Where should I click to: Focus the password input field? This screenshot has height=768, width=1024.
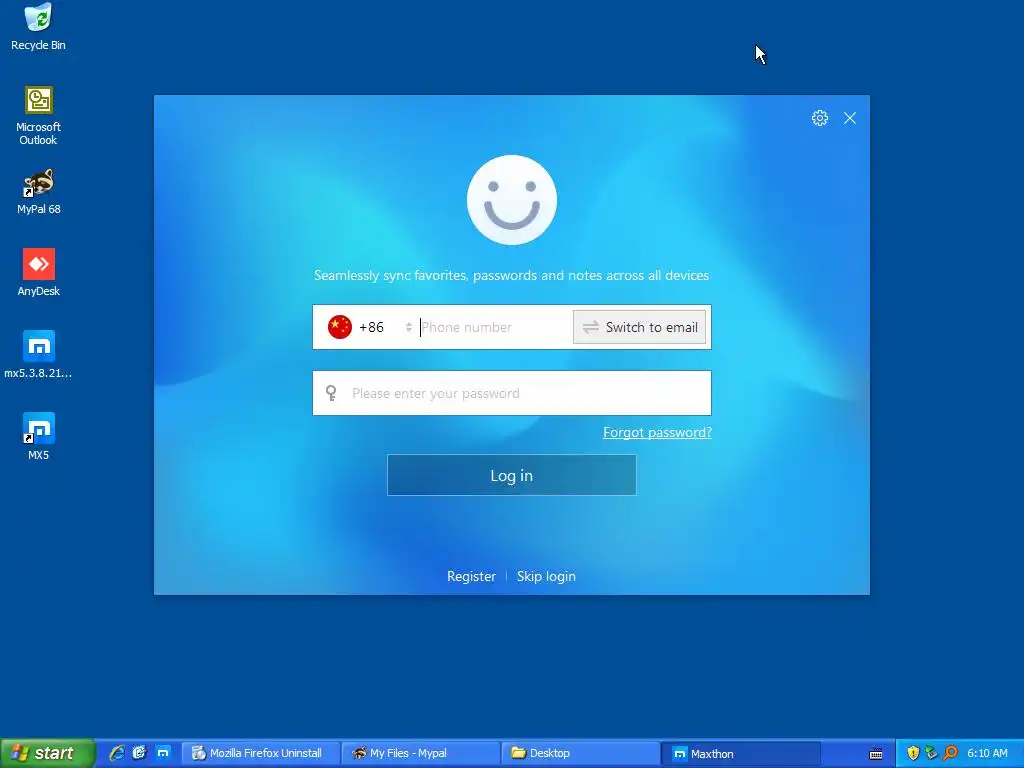(x=511, y=393)
